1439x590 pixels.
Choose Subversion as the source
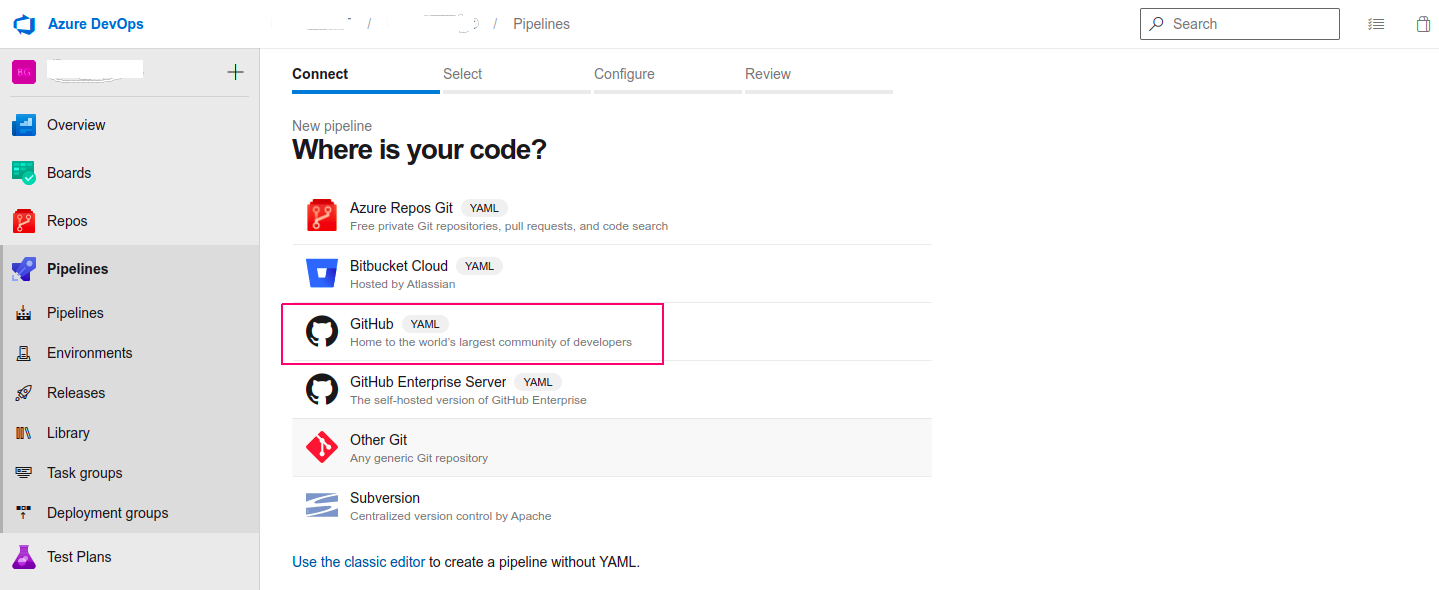(612, 506)
